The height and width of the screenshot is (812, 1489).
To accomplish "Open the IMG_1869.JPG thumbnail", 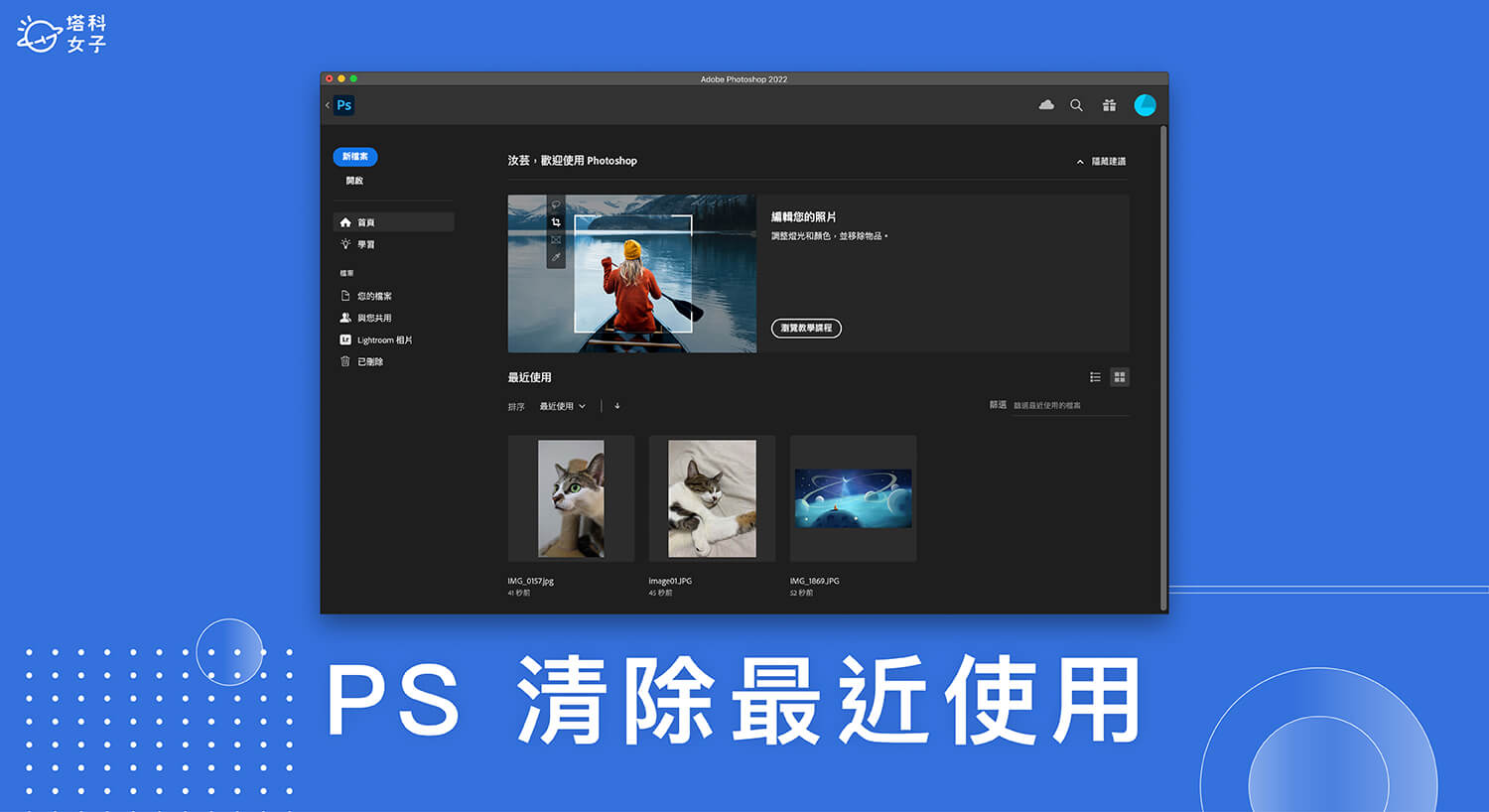I will coord(853,498).
